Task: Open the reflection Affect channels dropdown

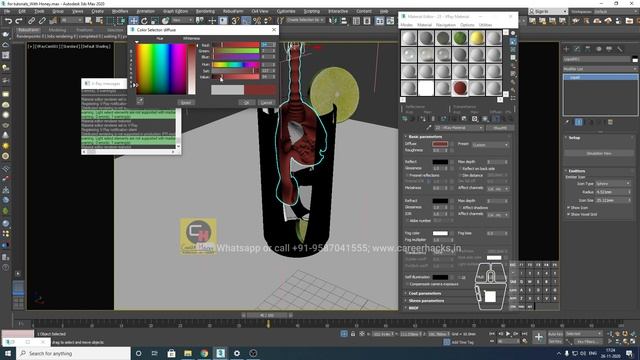Action: [498, 189]
